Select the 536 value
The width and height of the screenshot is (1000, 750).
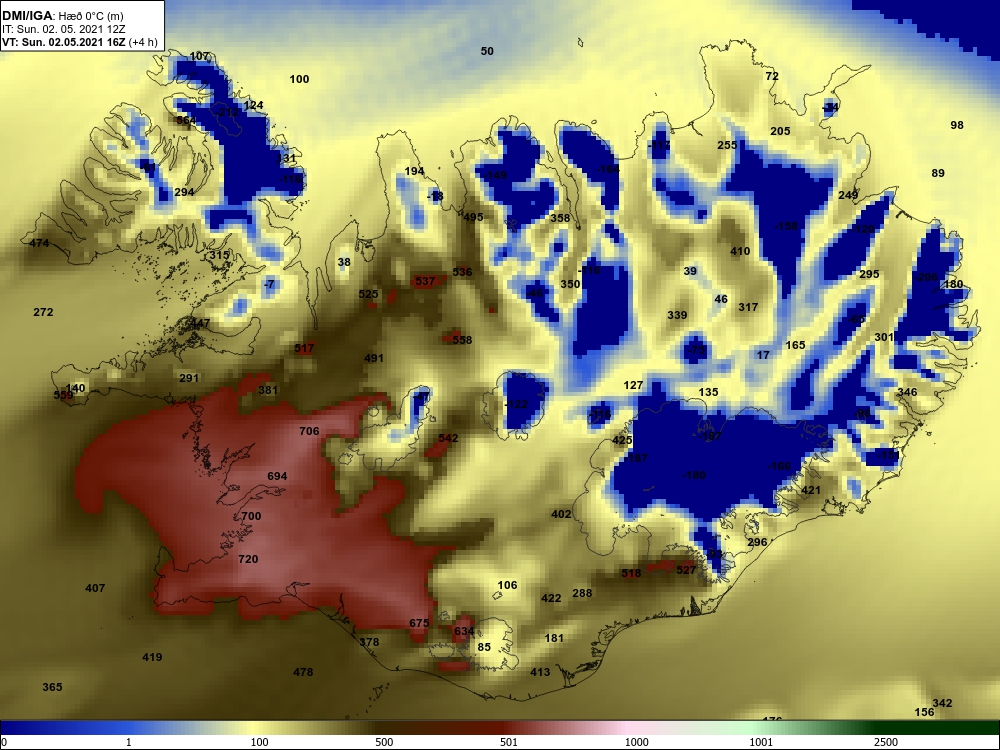(x=462, y=272)
